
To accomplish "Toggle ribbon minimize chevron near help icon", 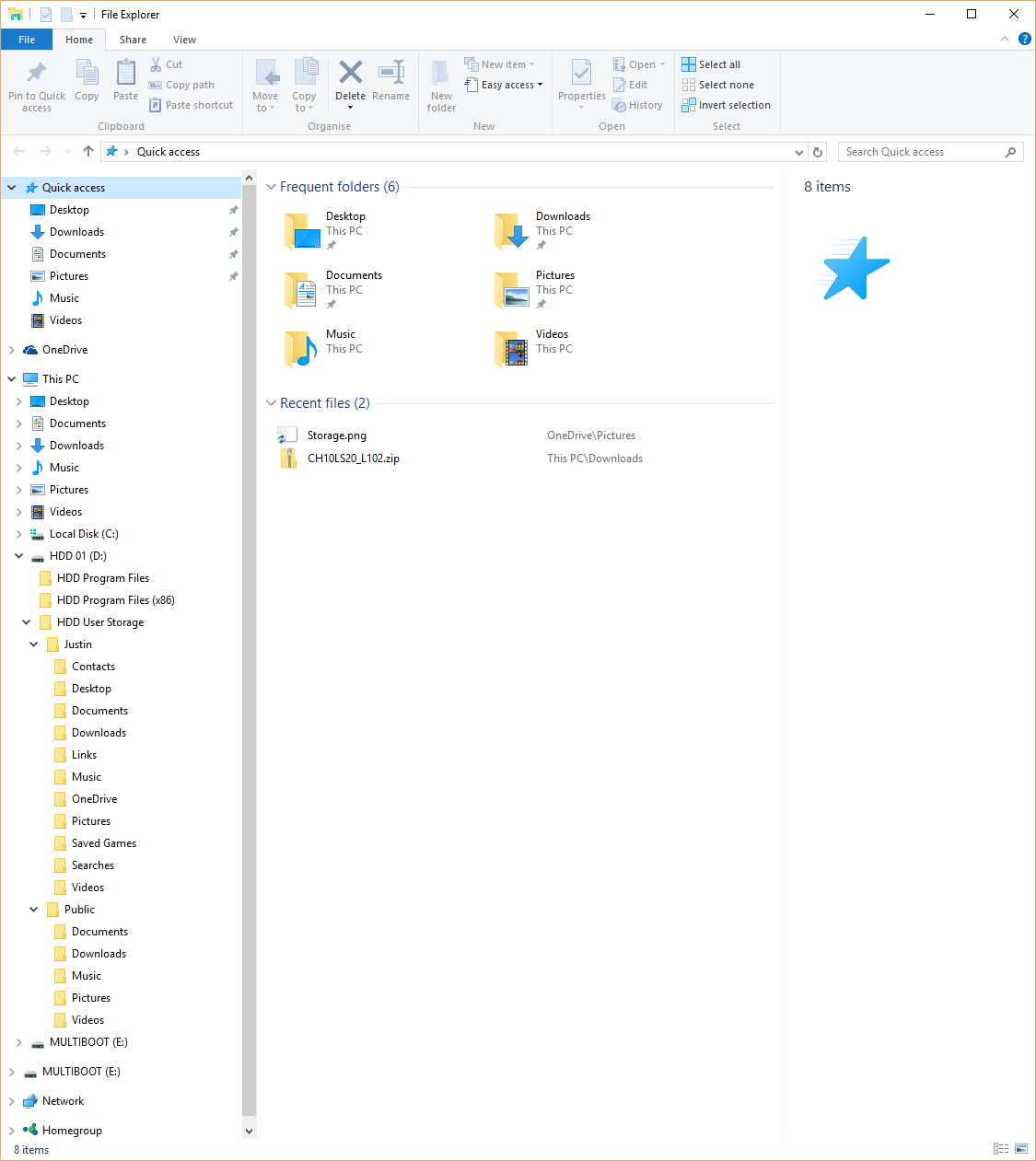I will (x=1005, y=40).
